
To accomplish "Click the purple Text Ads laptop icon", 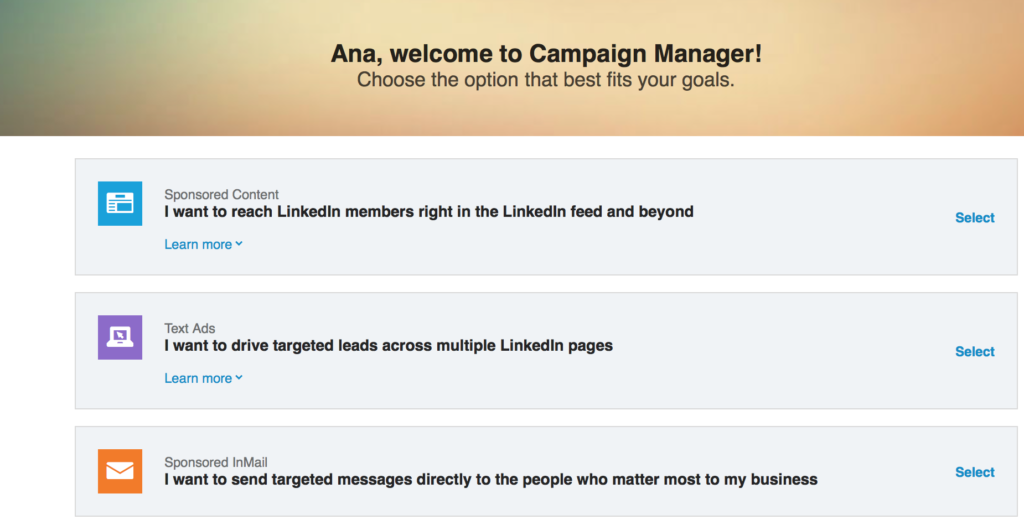I will (120, 337).
